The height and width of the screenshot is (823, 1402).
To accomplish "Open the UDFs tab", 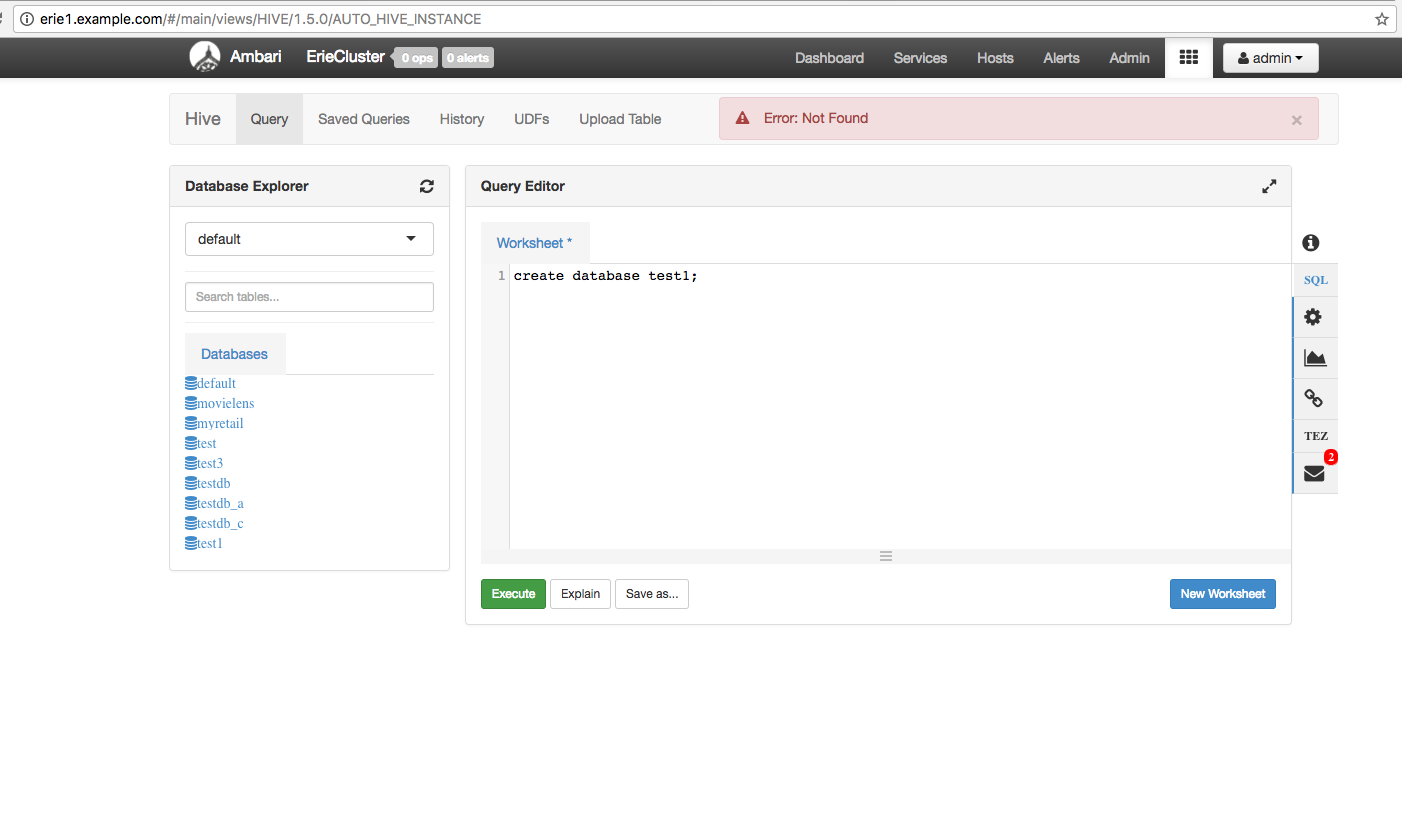I will click(532, 119).
